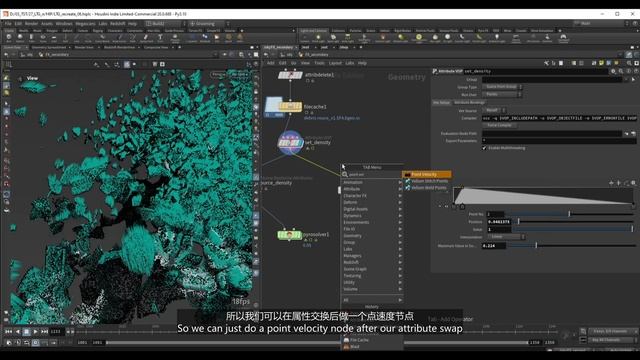
Task: Click the attribdelete1 node icon
Action: pos(290,75)
